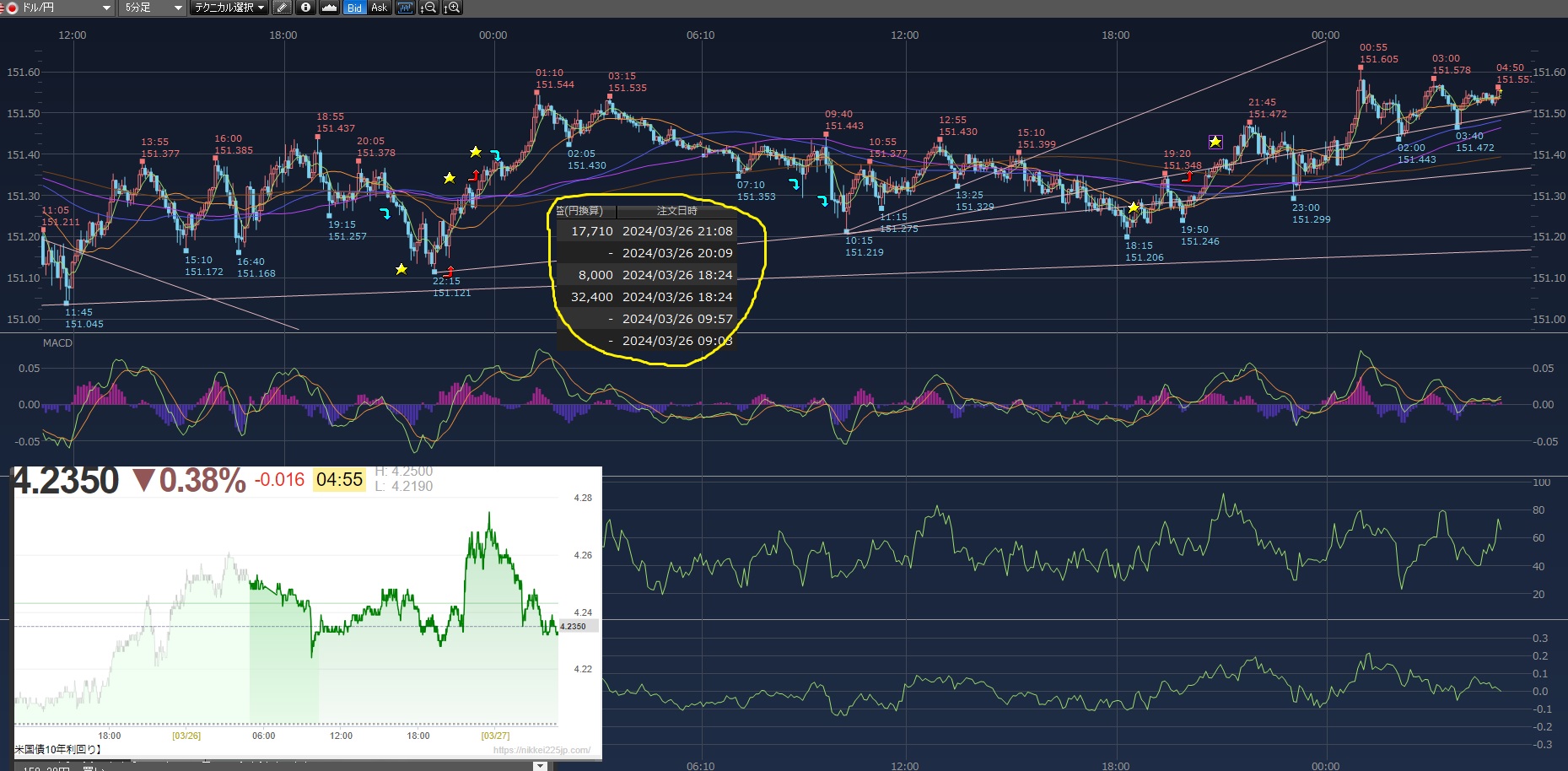Open the ドル/円 currency pair dropdown
This screenshot has width=1568, height=771.
tap(105, 8)
